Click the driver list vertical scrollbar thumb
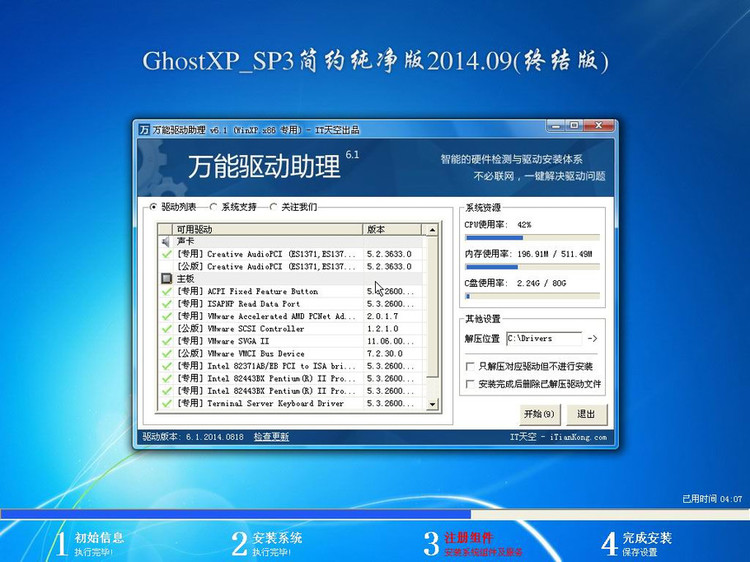 [432, 306]
